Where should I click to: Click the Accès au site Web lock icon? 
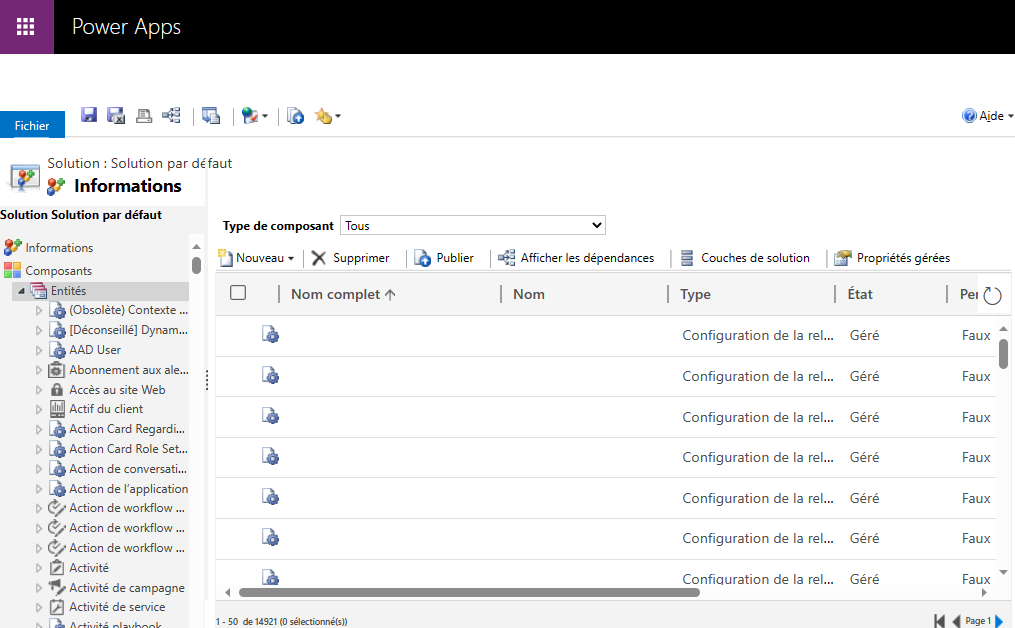[x=57, y=390]
